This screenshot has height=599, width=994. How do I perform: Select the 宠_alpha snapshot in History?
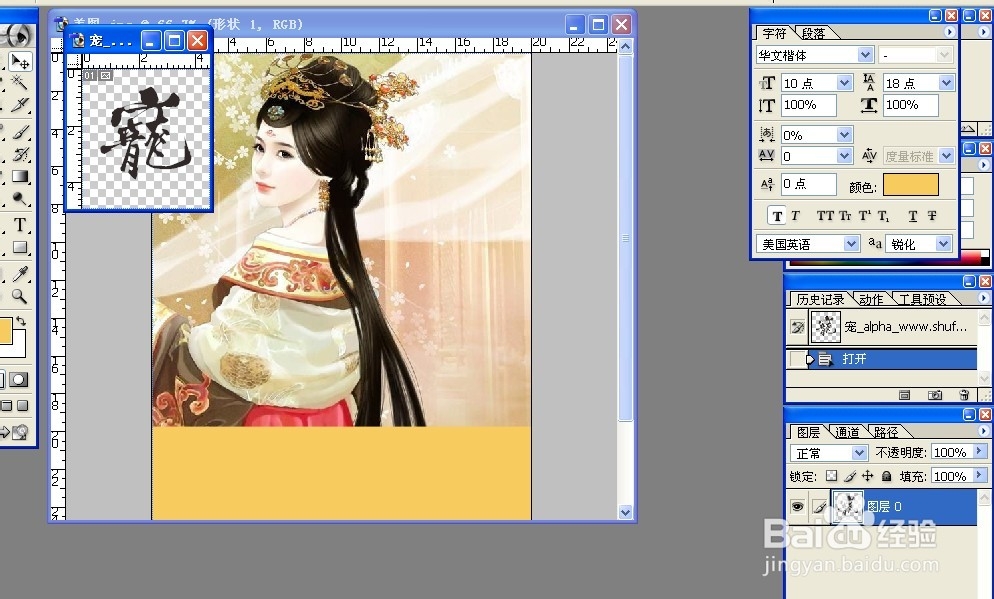pos(881,327)
